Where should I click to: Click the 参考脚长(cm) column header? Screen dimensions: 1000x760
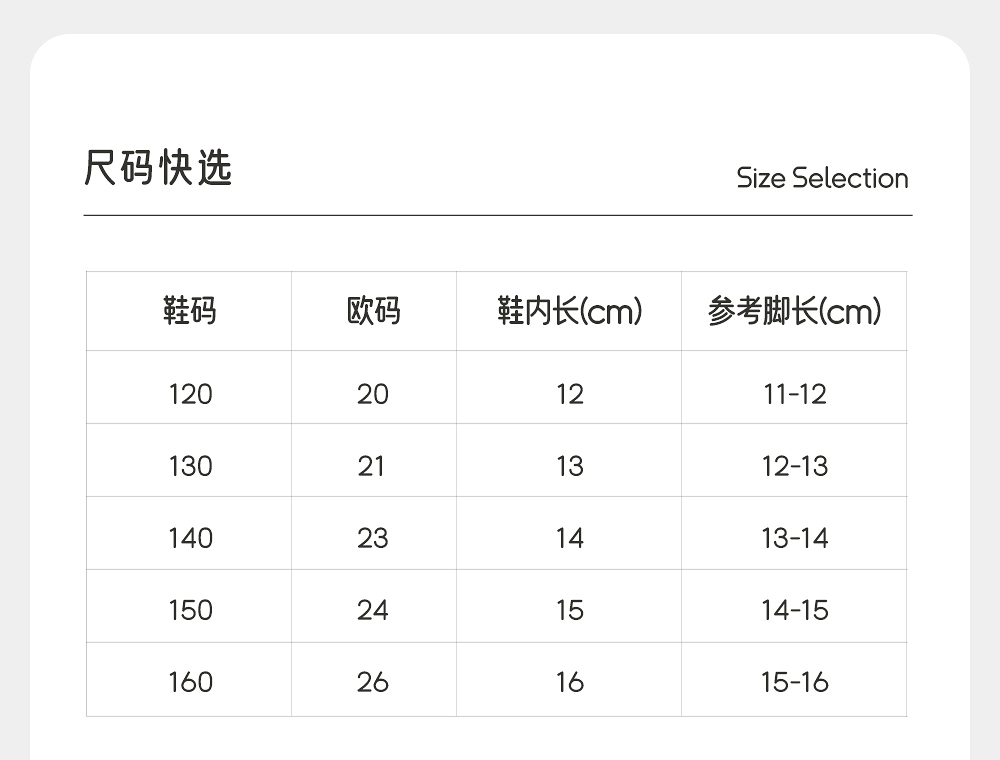tap(794, 311)
